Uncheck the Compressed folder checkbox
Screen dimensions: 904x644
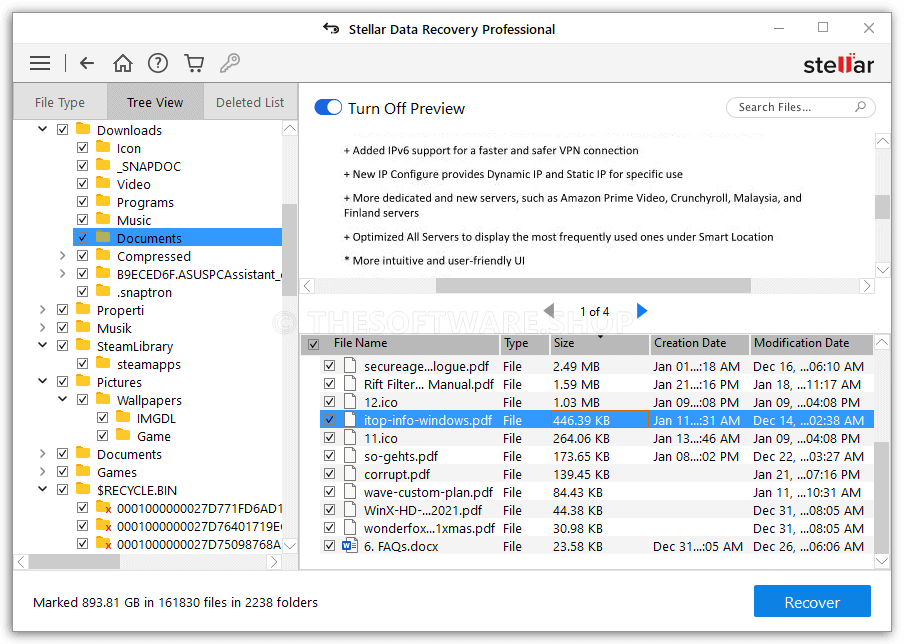pos(82,255)
